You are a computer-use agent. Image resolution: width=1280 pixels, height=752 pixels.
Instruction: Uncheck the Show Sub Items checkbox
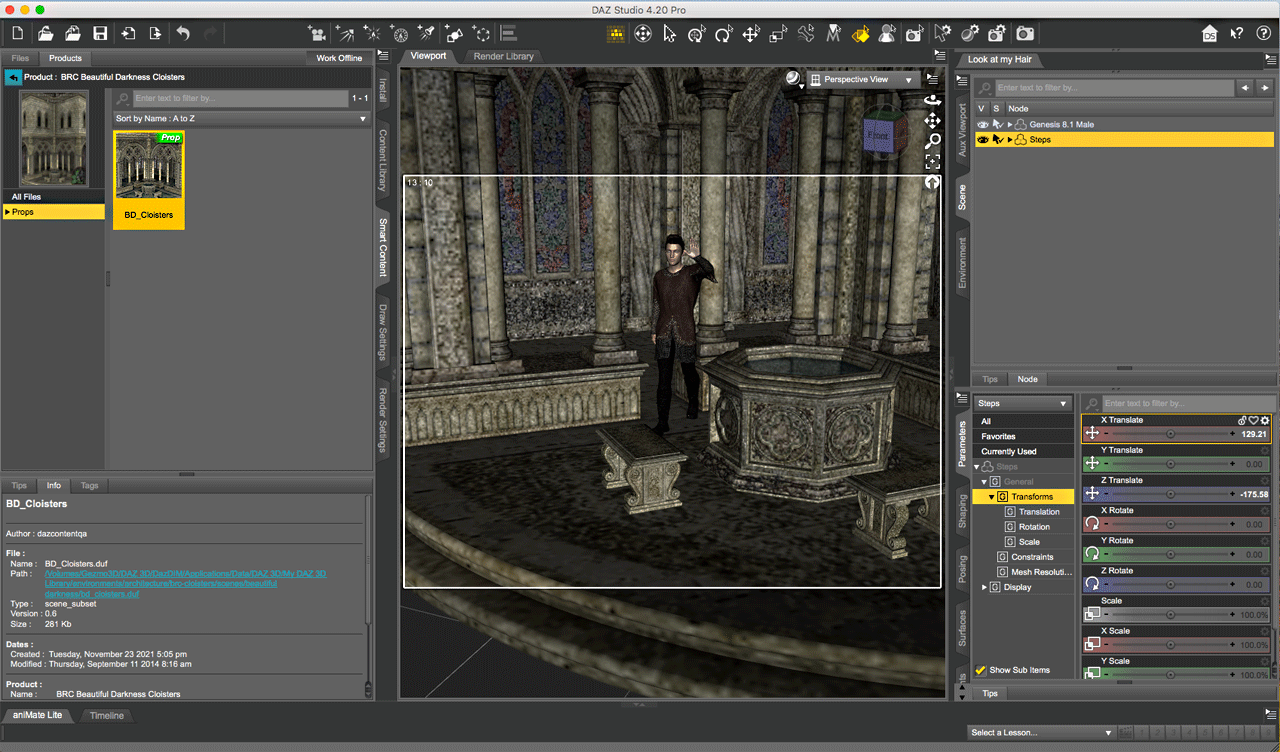(x=978, y=670)
